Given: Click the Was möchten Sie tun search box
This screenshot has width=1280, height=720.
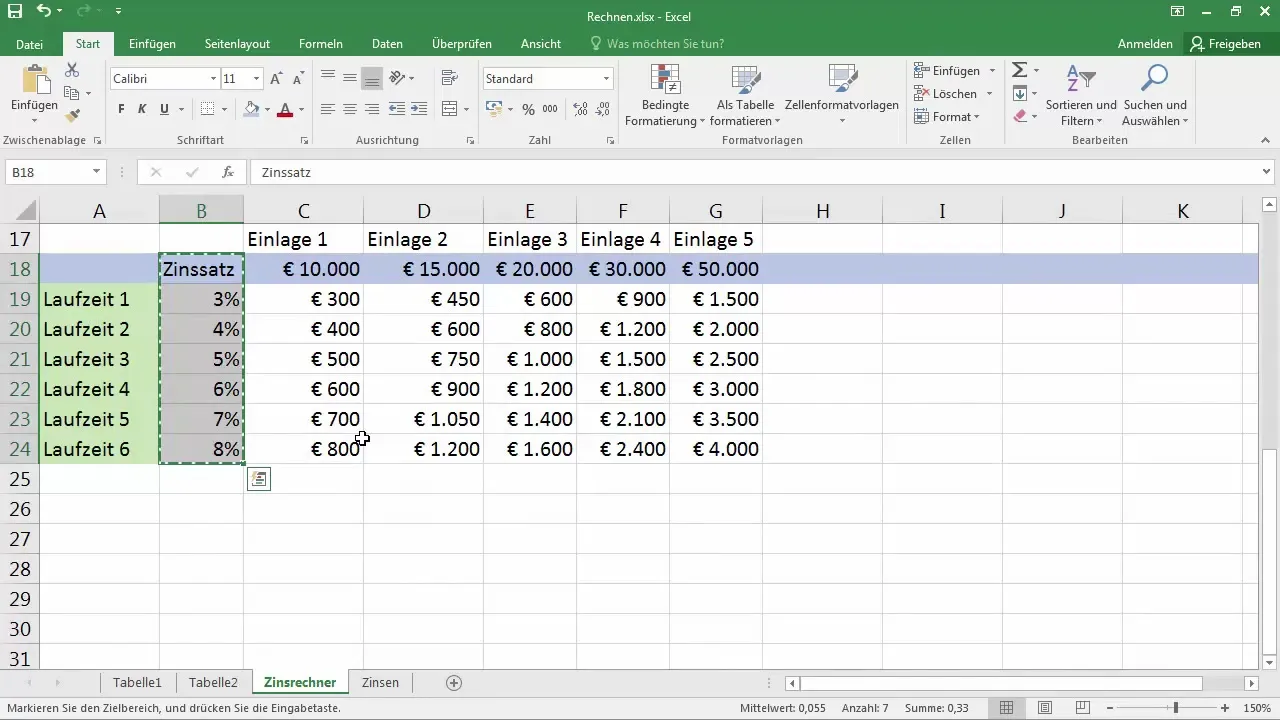Looking at the screenshot, I should coord(657,44).
